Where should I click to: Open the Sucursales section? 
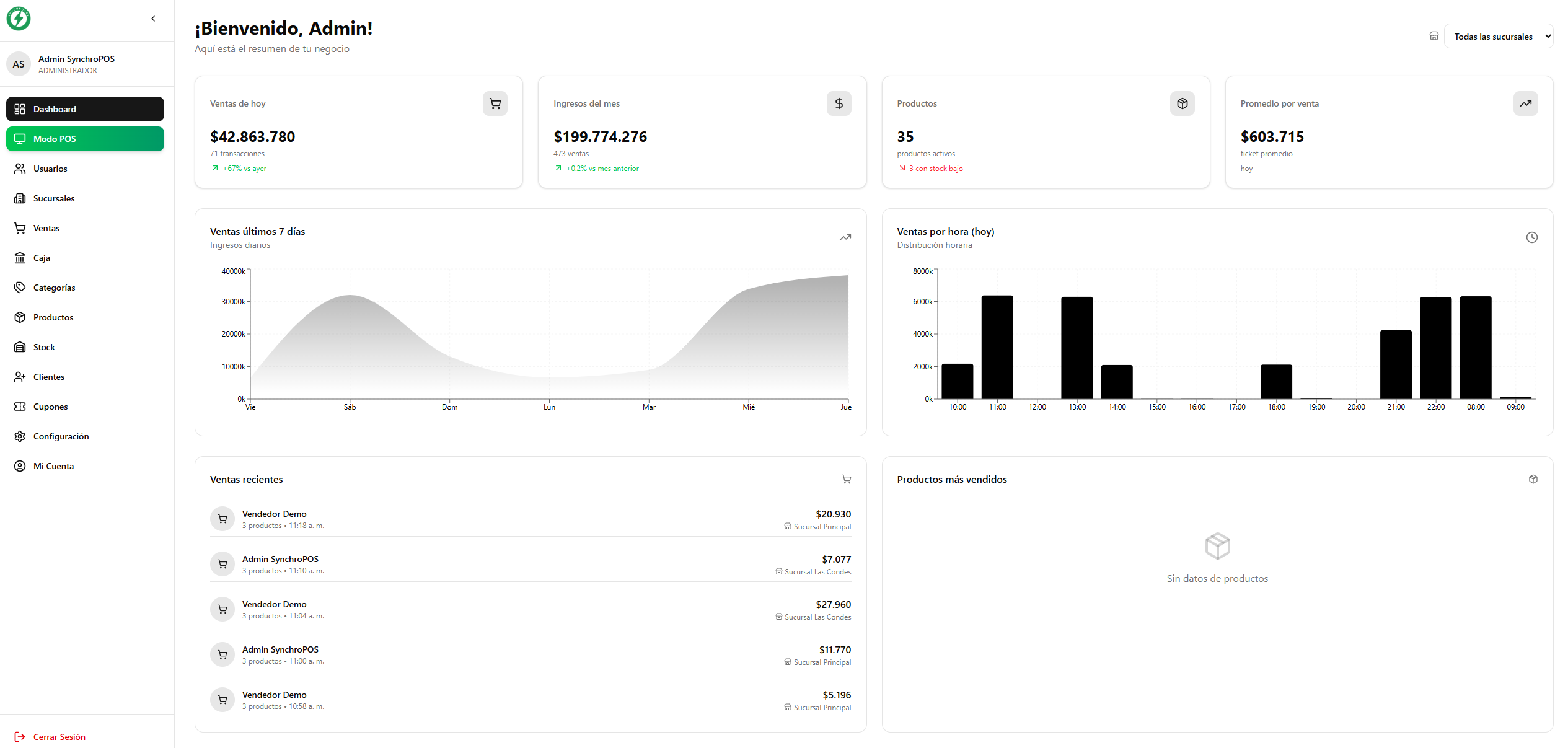85,198
